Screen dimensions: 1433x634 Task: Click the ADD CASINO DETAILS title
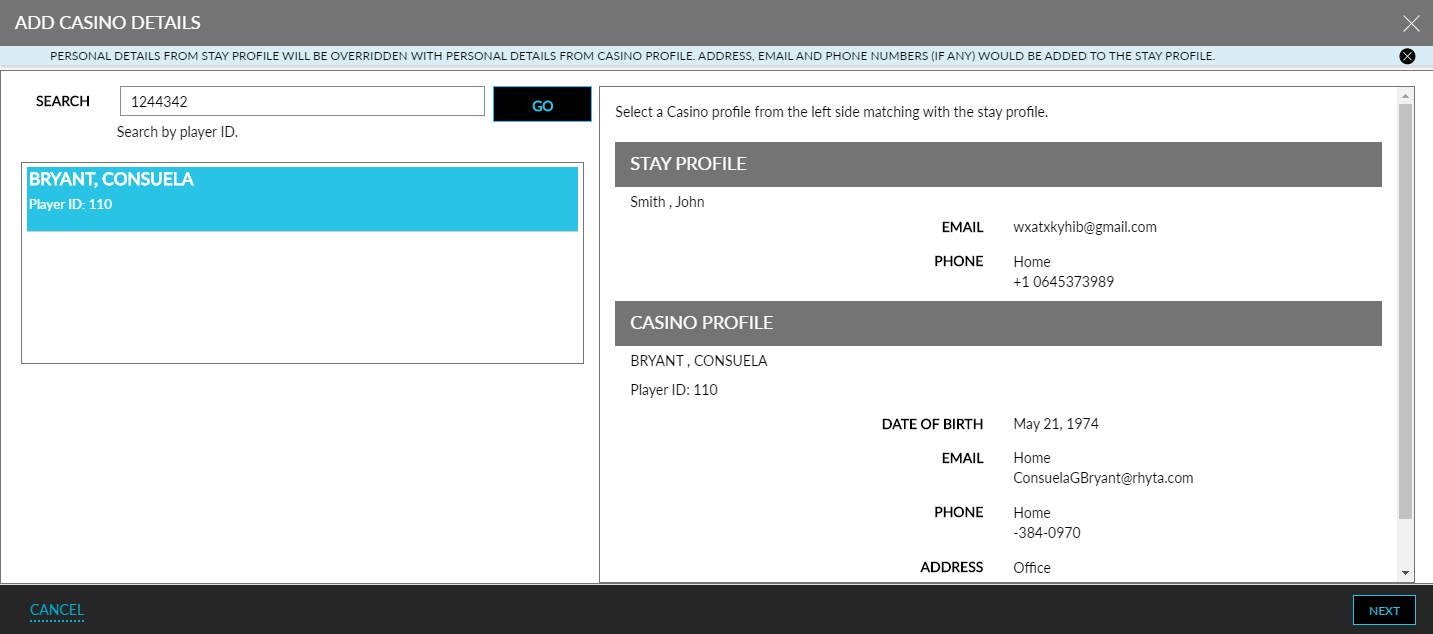(x=107, y=22)
